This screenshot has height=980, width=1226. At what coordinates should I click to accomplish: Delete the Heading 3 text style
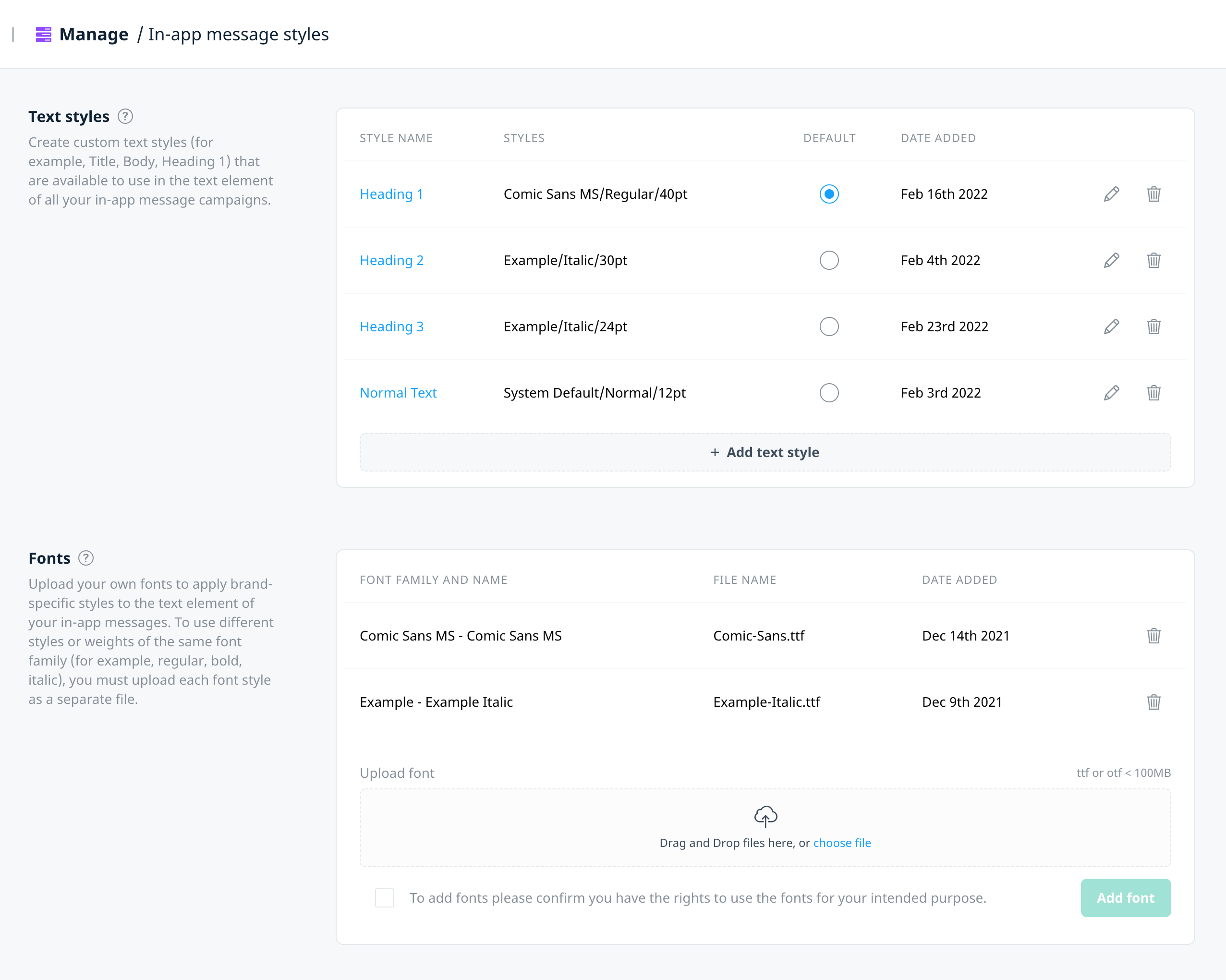pyautogui.click(x=1154, y=327)
